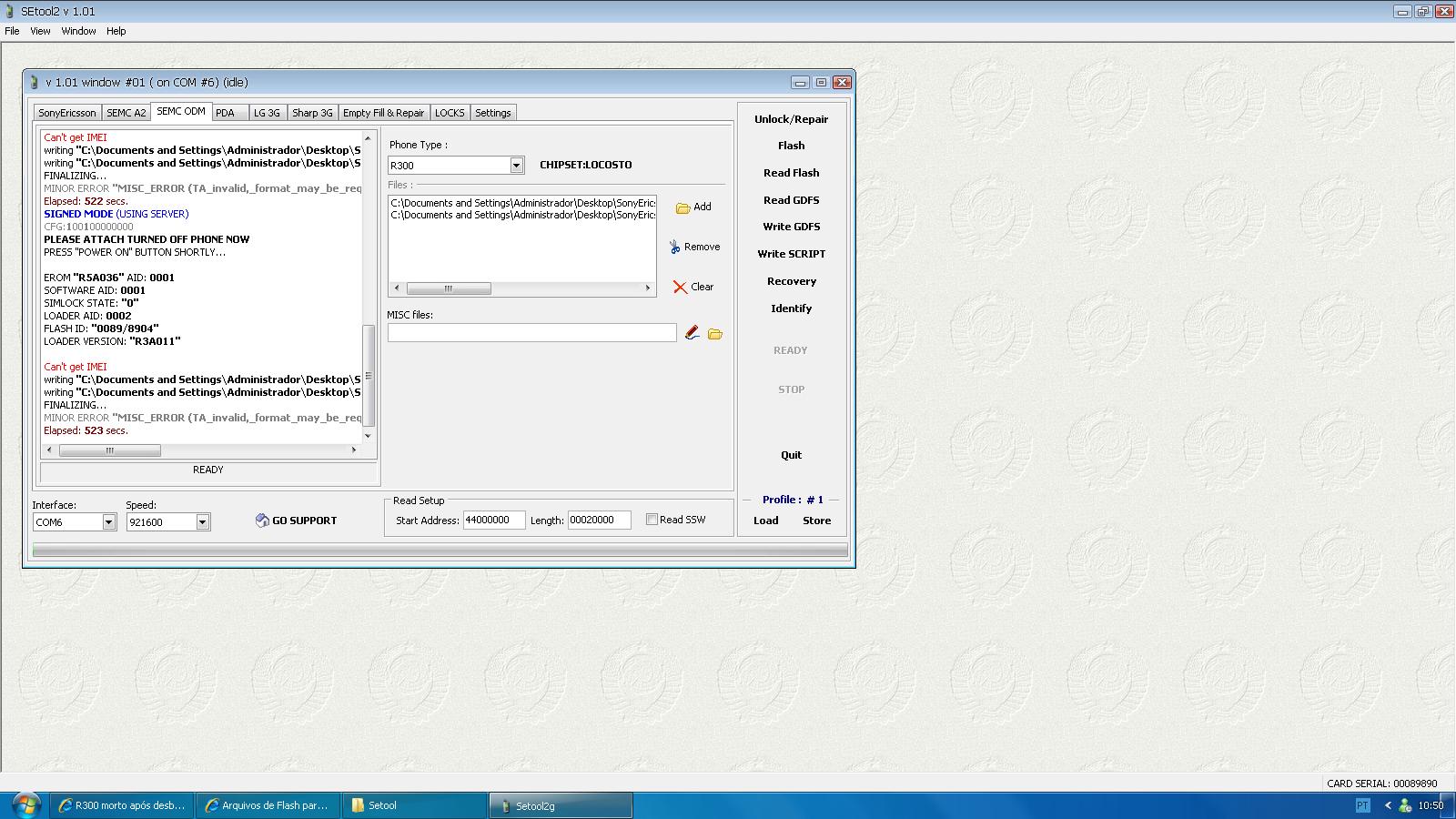Screen dimensions: 1456x819
Task: Click the CHIPSET:LOCOSTO label
Action: coord(586,165)
